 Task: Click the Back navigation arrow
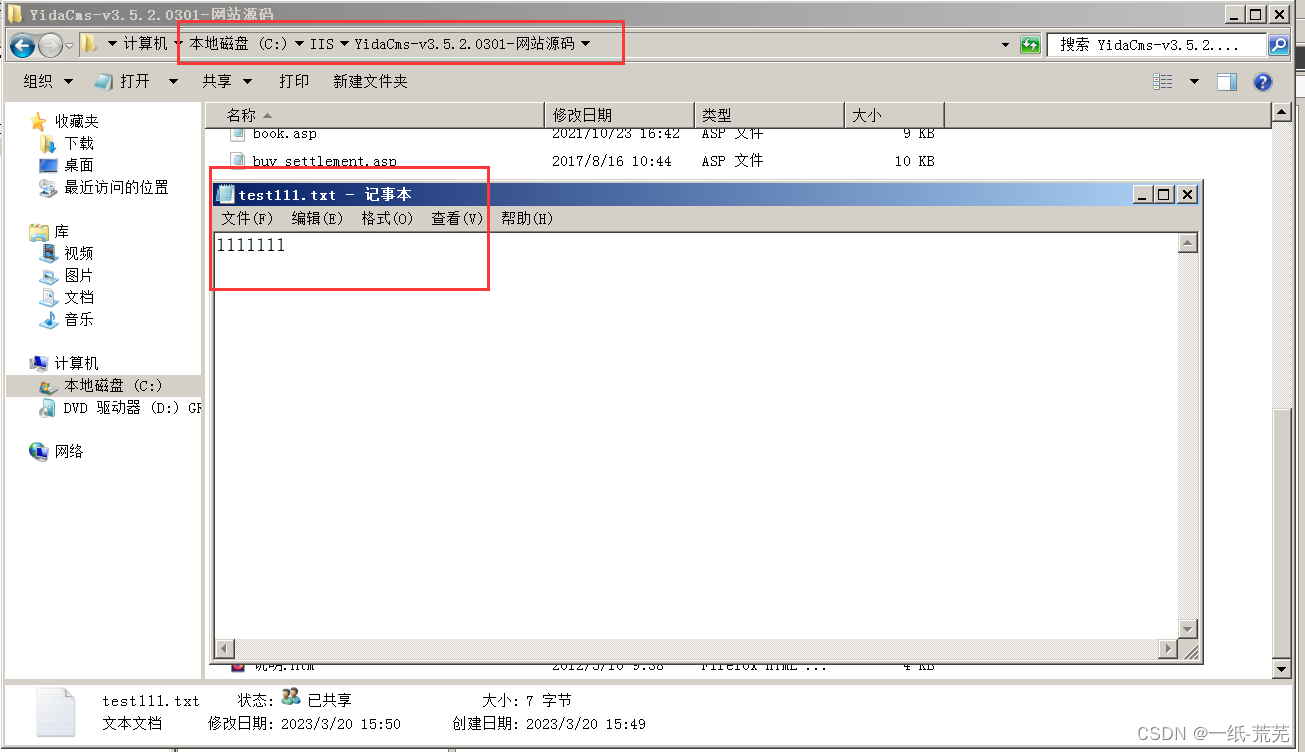pos(22,45)
